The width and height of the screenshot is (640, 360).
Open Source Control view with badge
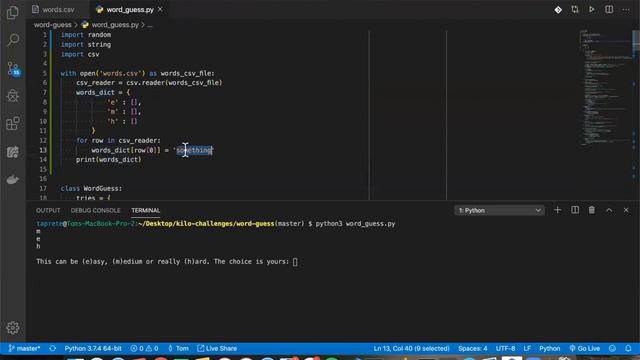pyautogui.click(x=13, y=68)
